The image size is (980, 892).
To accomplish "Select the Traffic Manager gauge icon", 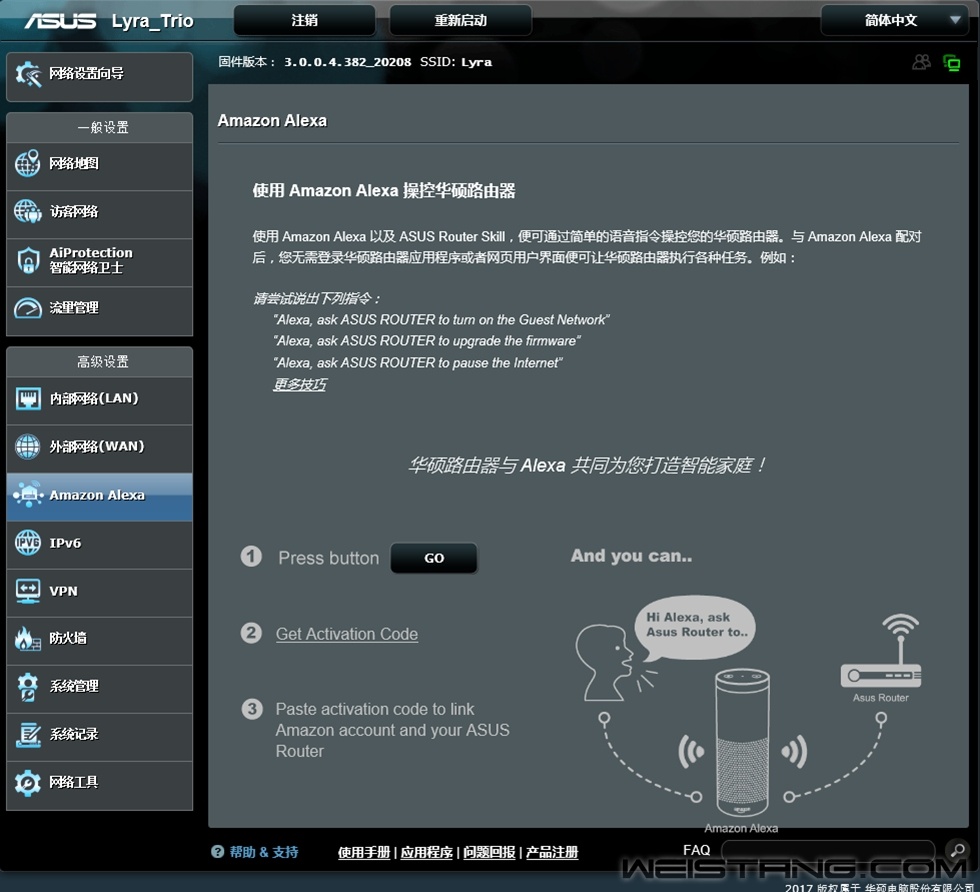I will click(x=28, y=308).
